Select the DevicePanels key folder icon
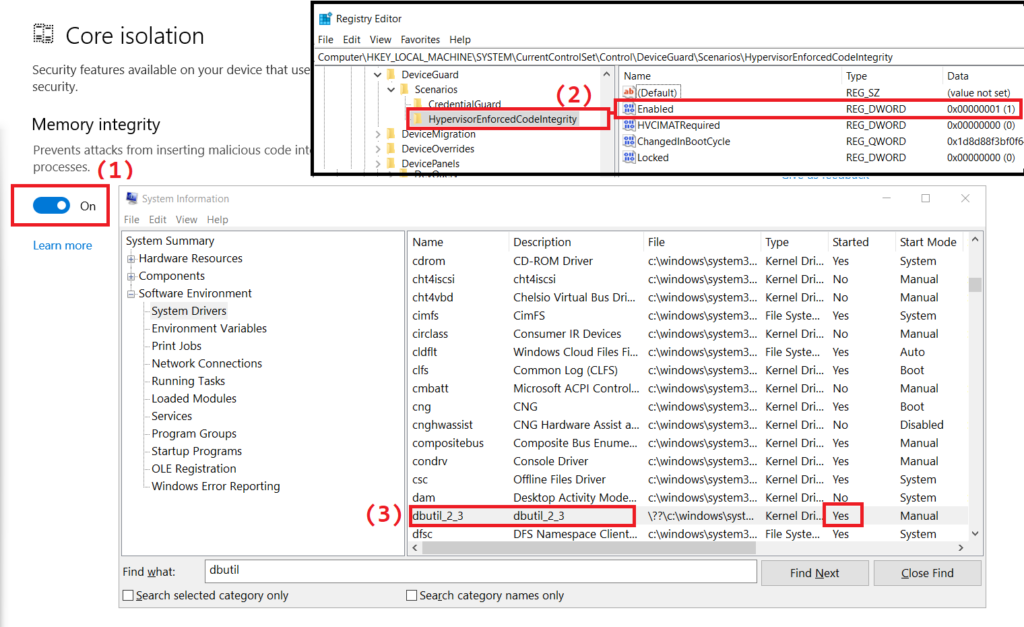 click(x=391, y=163)
